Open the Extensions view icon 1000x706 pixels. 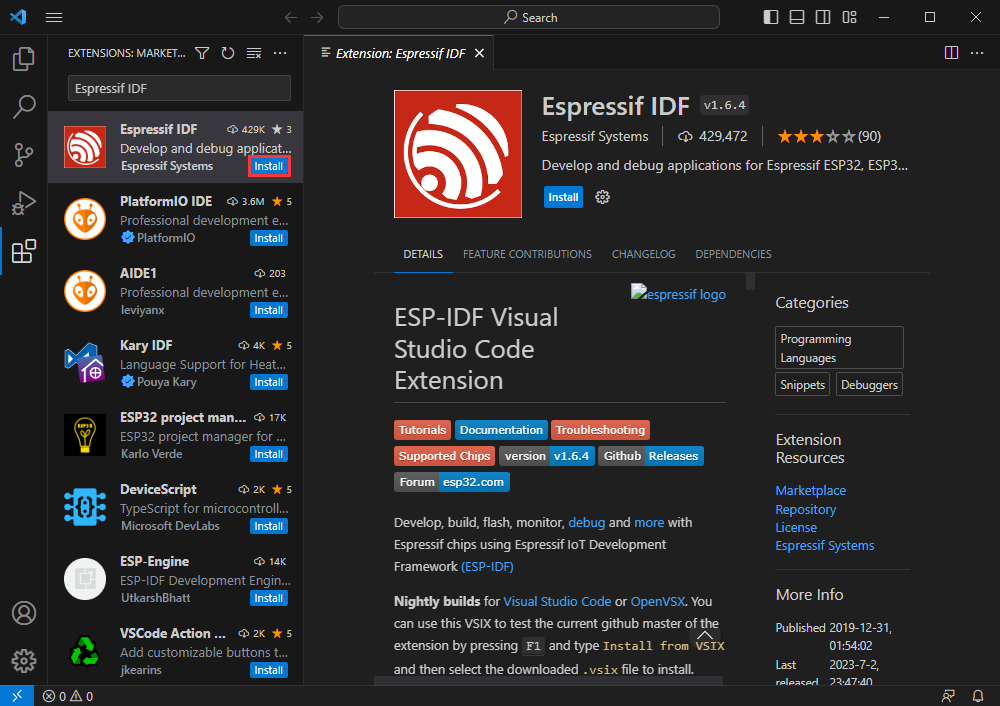(x=24, y=251)
